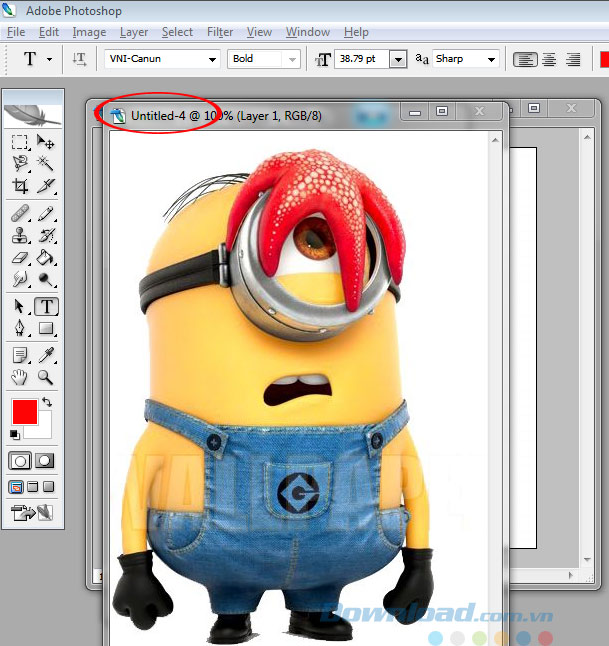Select the Magic Wand tool
Image resolution: width=609 pixels, height=646 pixels.
[x=46, y=164]
